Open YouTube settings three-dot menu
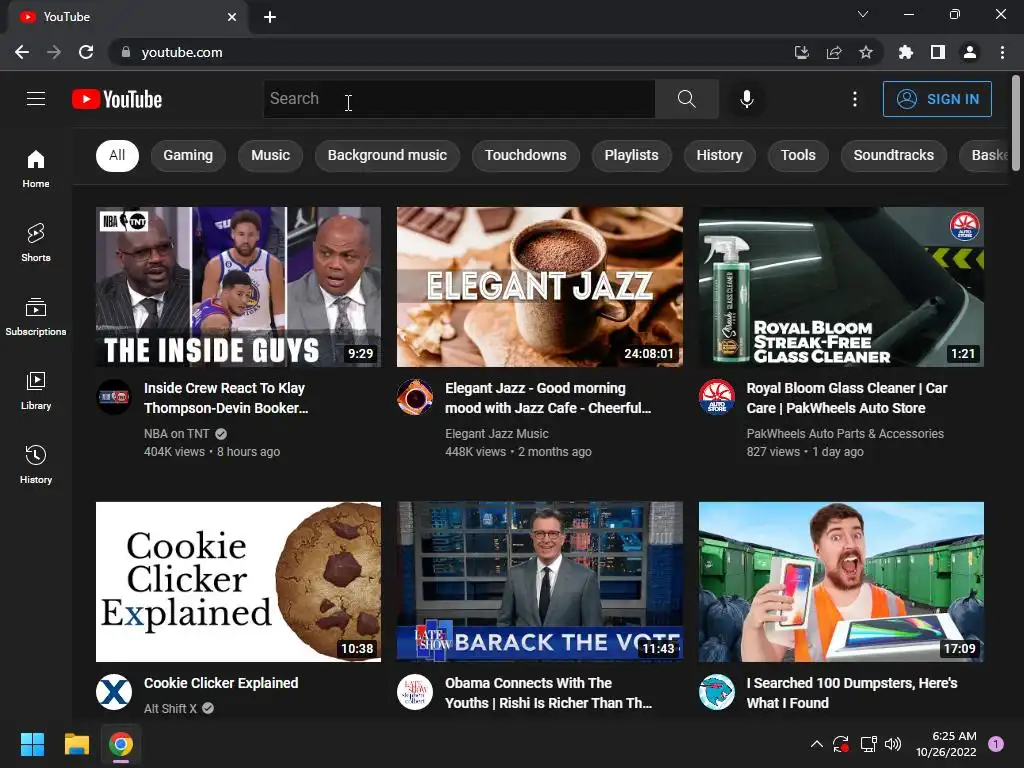 855,99
